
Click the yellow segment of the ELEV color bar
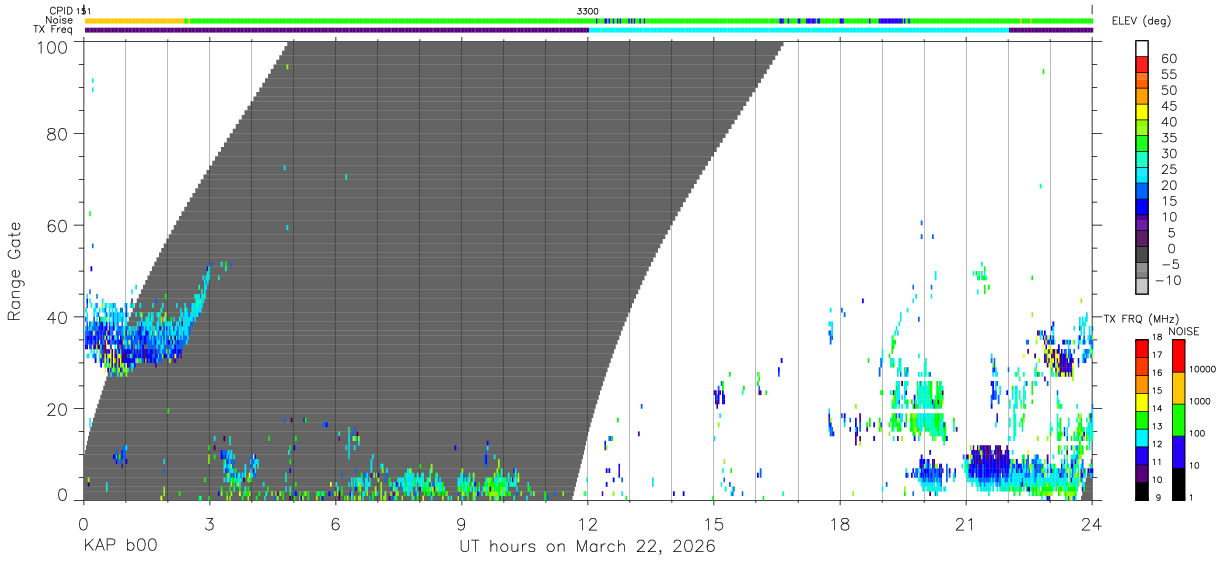(1142, 112)
